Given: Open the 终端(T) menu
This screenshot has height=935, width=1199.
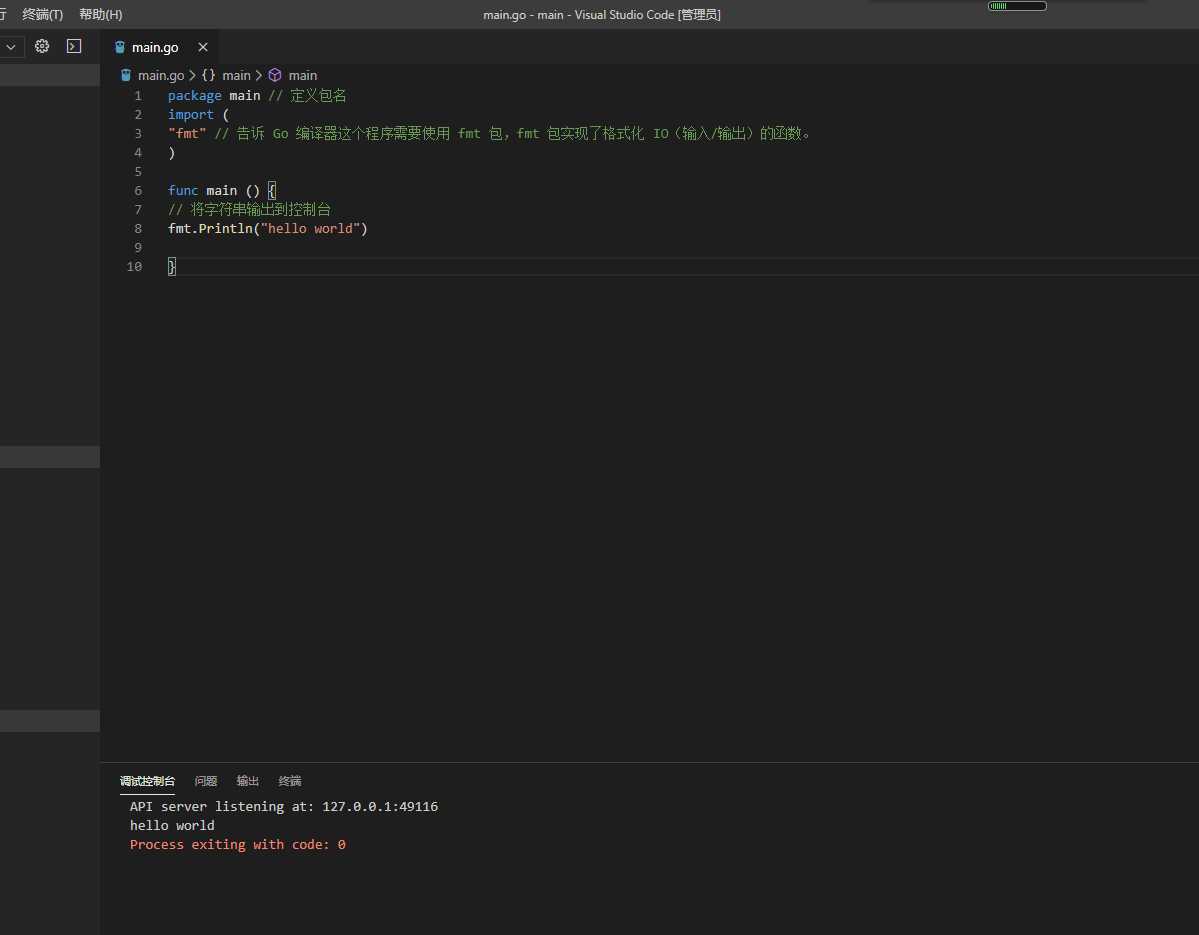Looking at the screenshot, I should (43, 14).
